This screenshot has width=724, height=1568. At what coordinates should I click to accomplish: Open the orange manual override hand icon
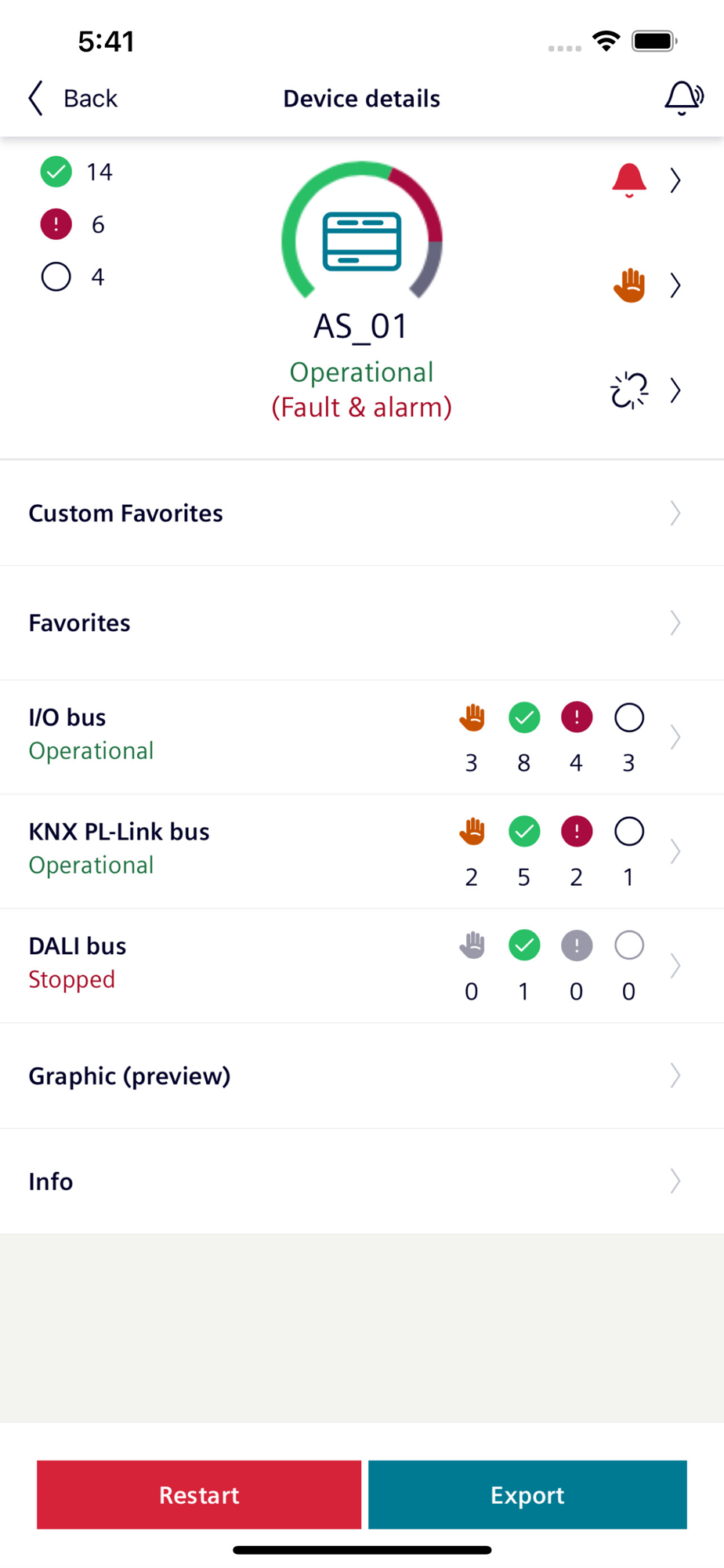628,285
